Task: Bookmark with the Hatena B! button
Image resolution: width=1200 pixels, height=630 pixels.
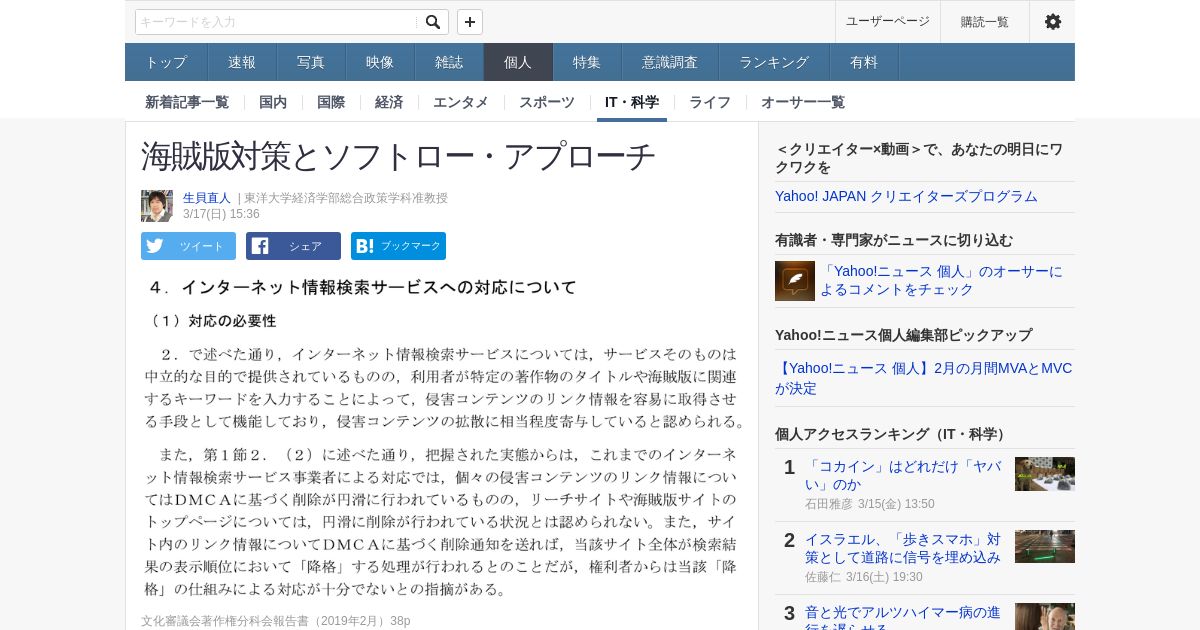Action: click(x=398, y=246)
